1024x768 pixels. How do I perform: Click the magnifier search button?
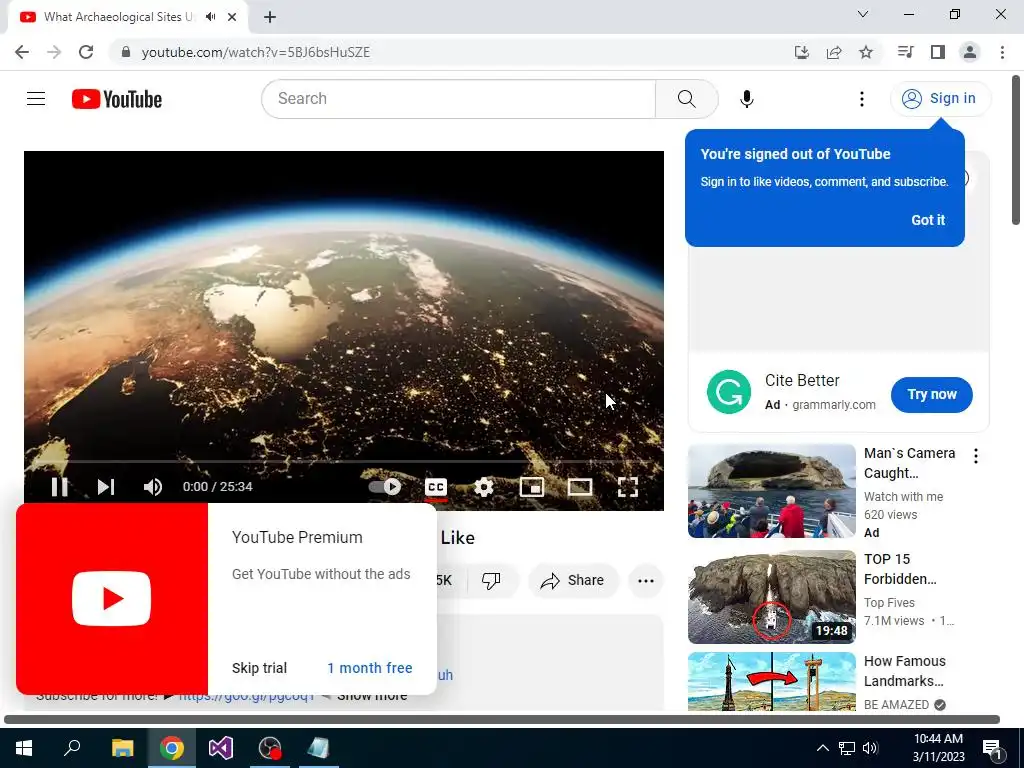pyautogui.click(x=686, y=99)
